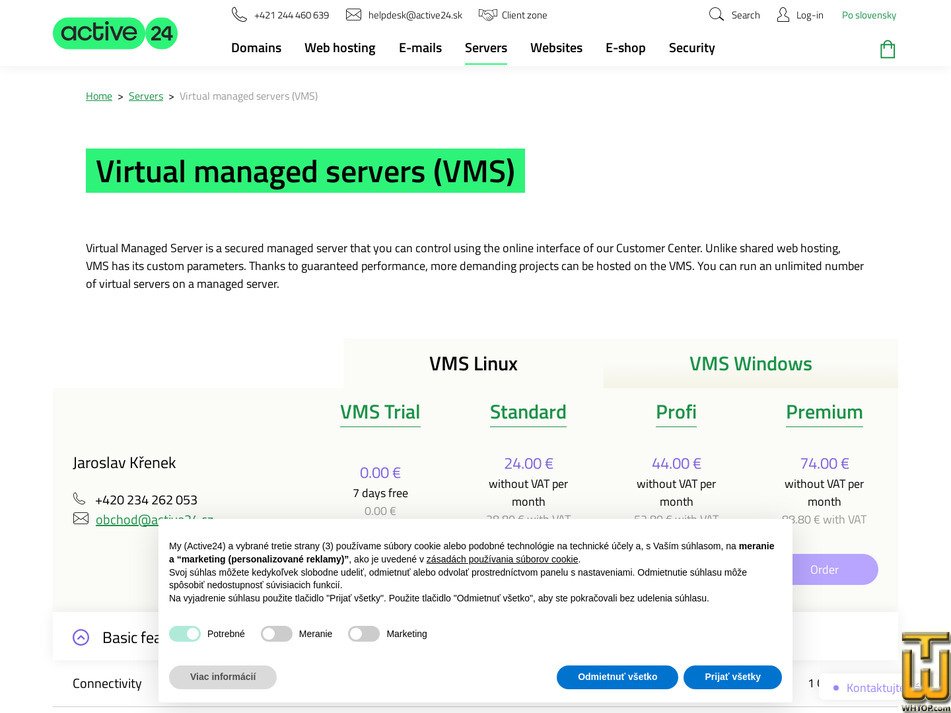The height and width of the screenshot is (713, 951).
Task: Enable the Marketing cookie toggle
Action: click(363, 634)
